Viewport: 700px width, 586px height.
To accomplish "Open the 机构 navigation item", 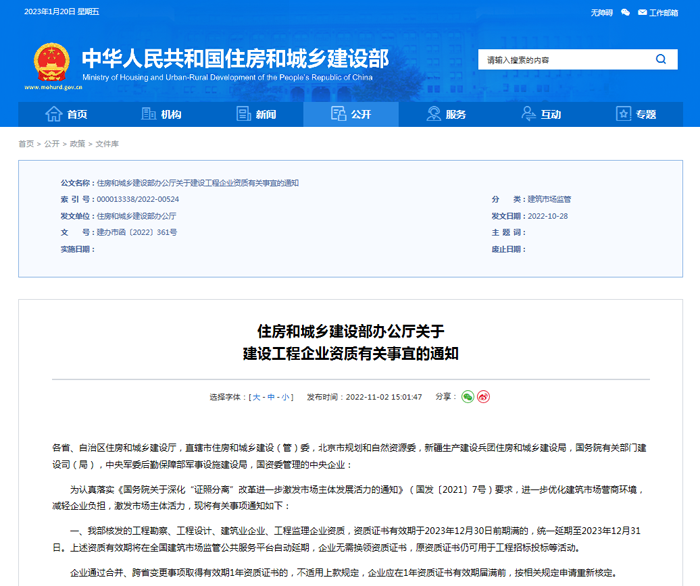I will pyautogui.click(x=162, y=114).
